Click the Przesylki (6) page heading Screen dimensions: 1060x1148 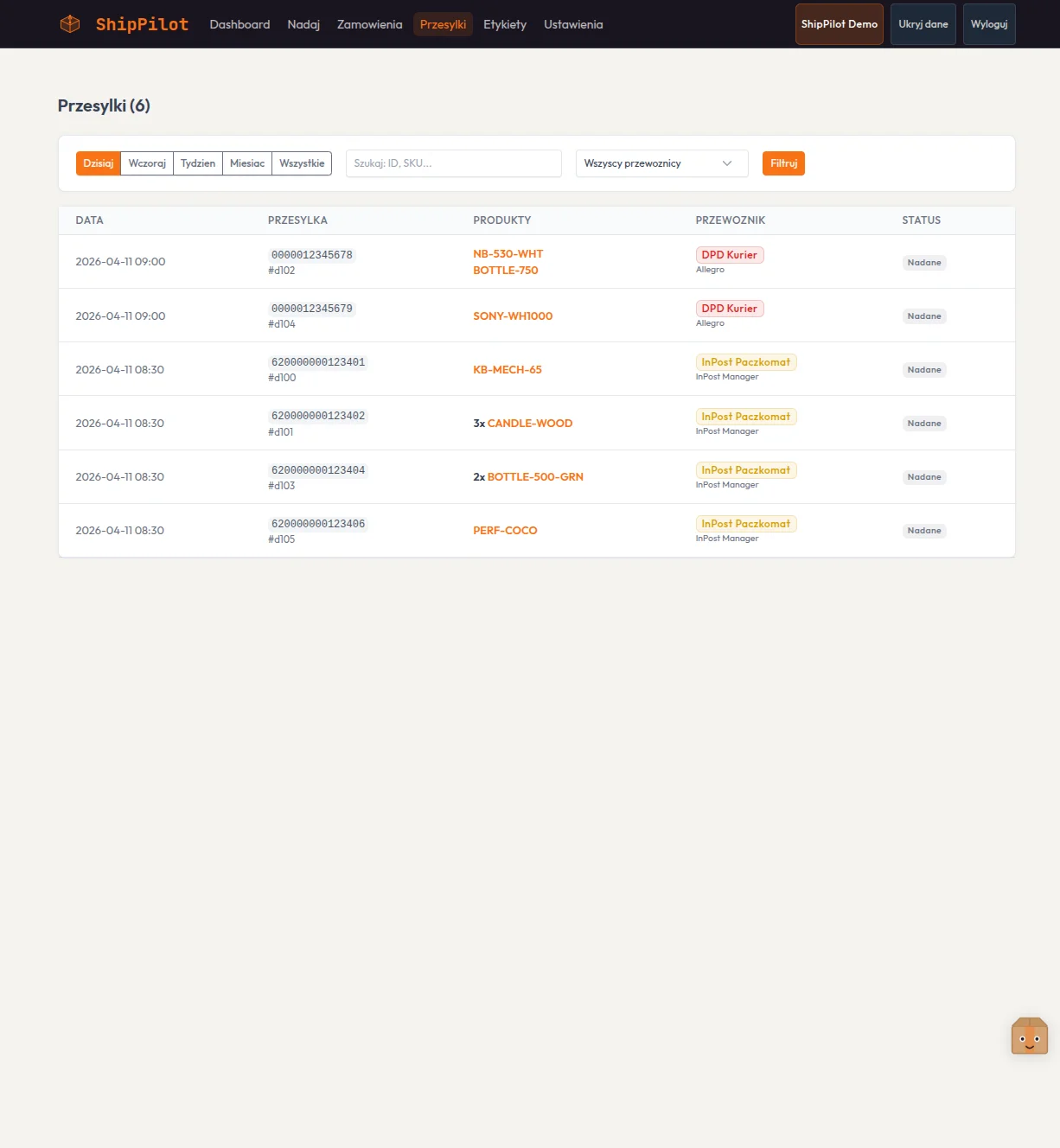pyautogui.click(x=104, y=105)
